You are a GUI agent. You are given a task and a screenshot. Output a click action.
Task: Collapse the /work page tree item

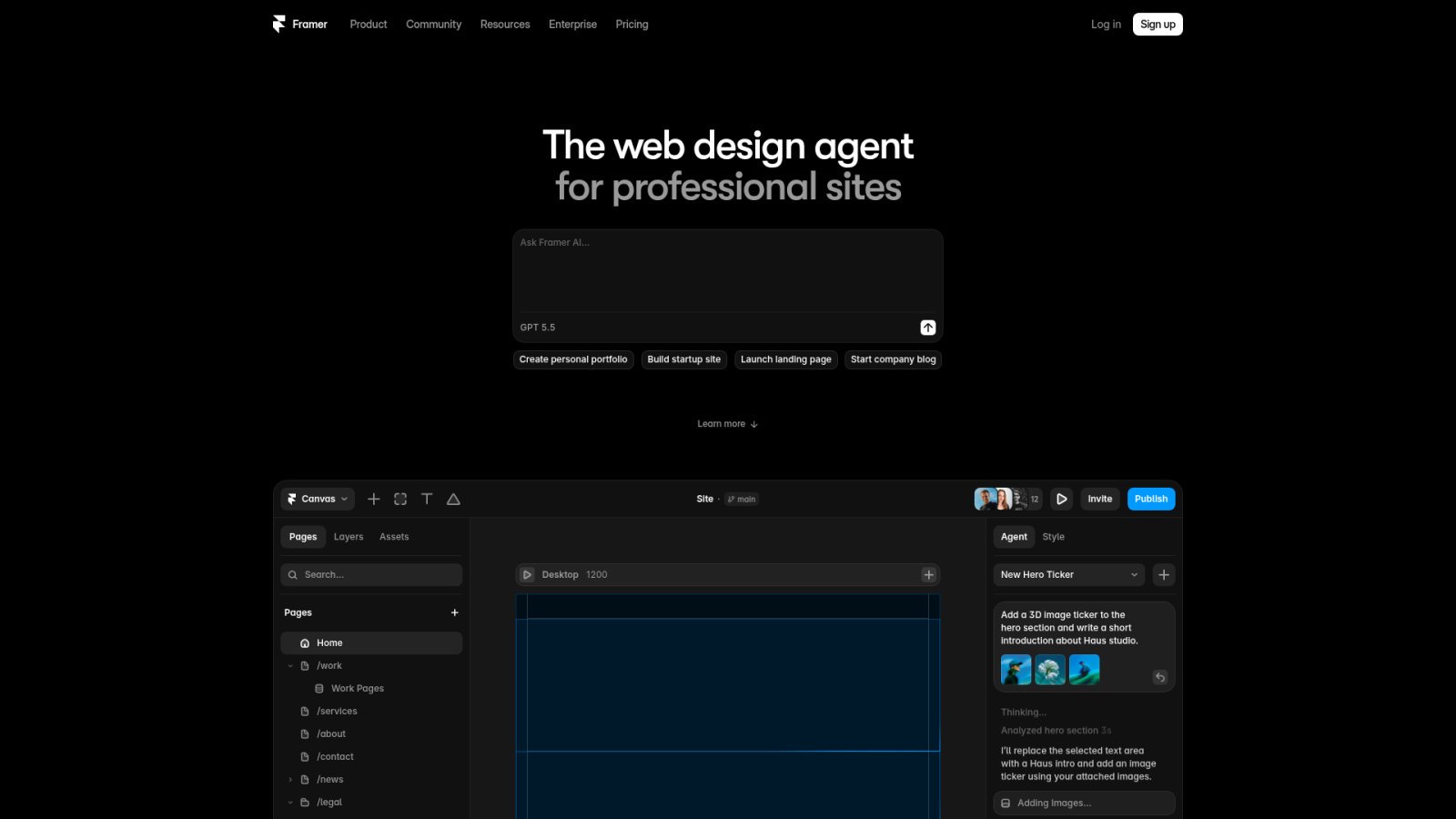coord(290,666)
